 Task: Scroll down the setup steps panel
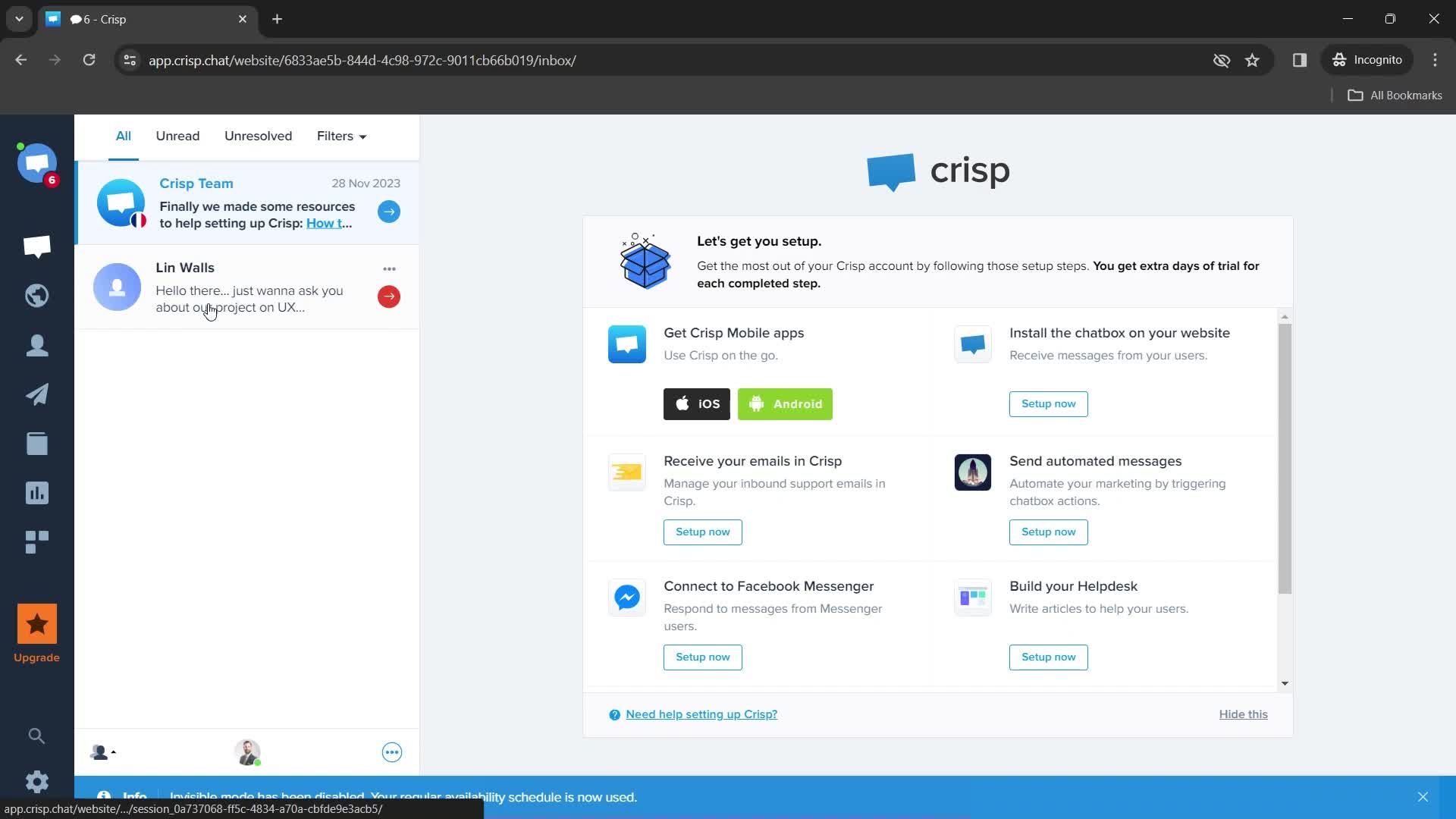(x=1285, y=683)
